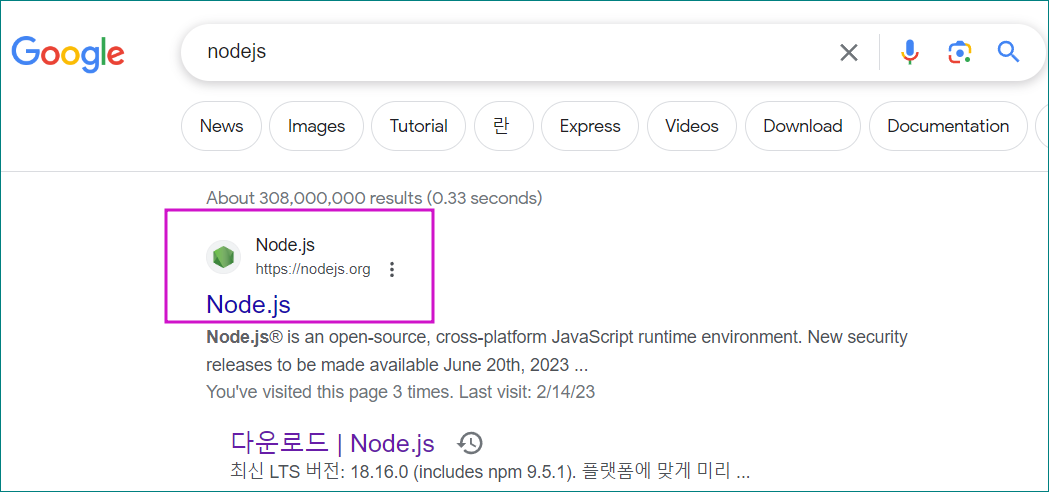Click the history clock icon beside 다운로드
The height and width of the screenshot is (492, 1049).
pyautogui.click(x=470, y=443)
